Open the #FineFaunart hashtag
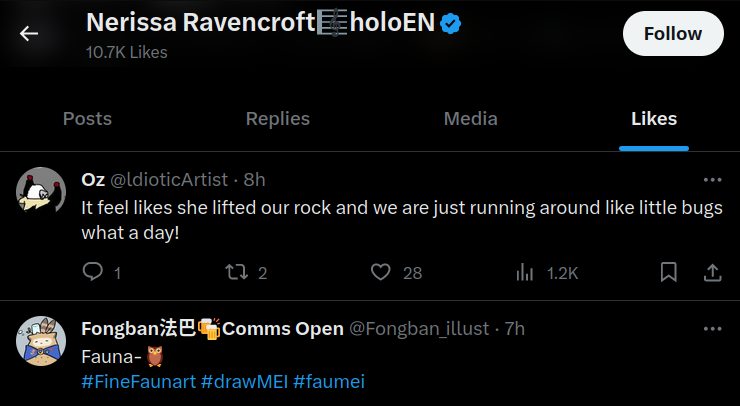Viewport: 740px width, 406px height. [x=138, y=382]
